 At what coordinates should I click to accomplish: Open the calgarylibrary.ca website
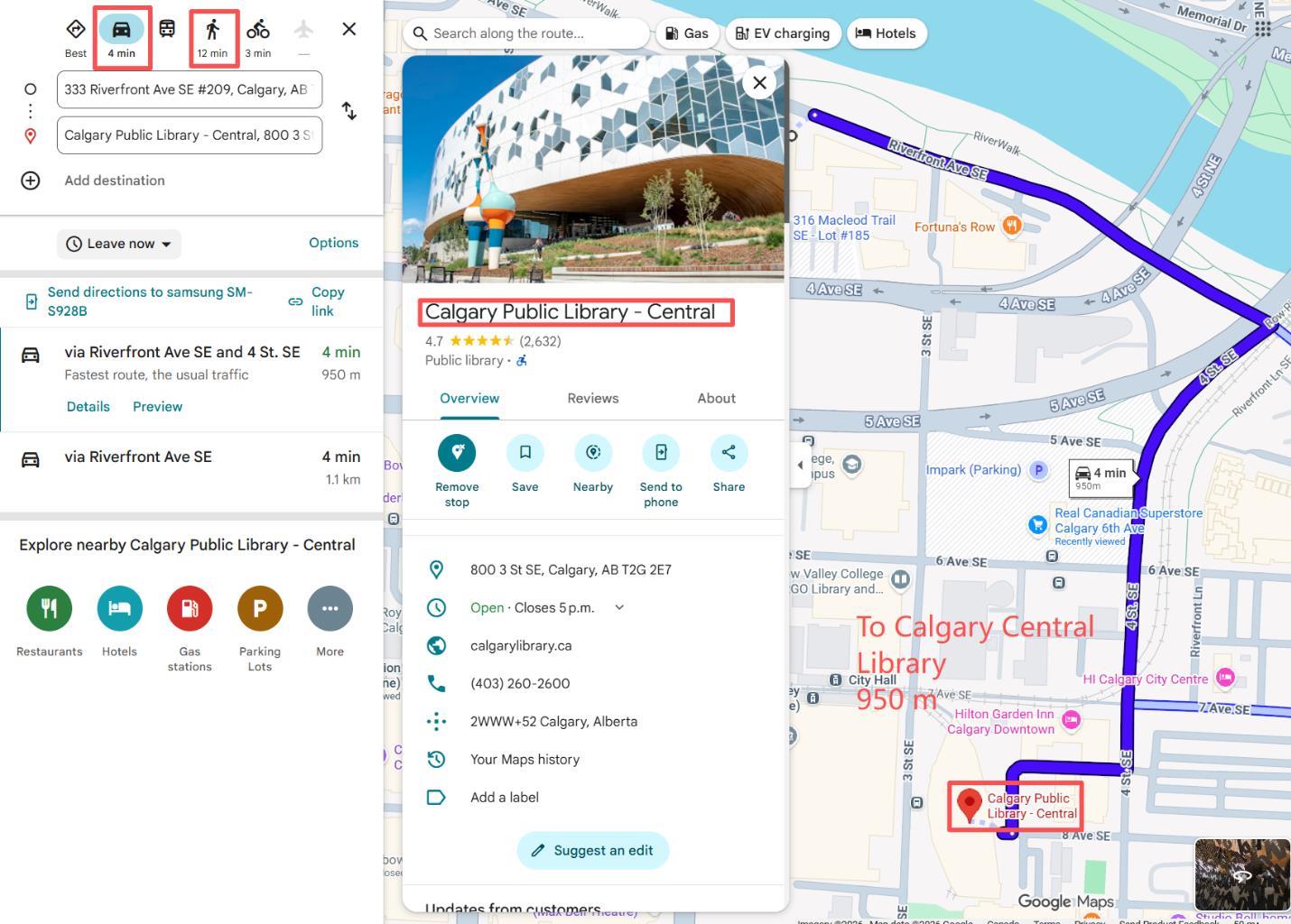595,645
